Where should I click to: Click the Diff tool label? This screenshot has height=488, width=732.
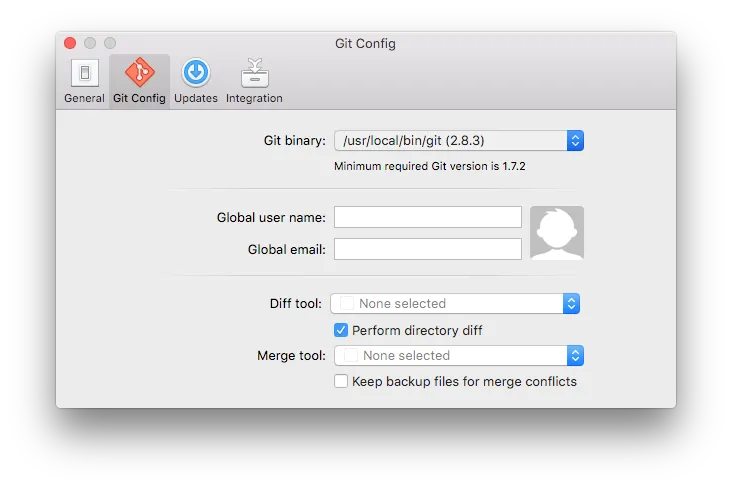point(296,304)
